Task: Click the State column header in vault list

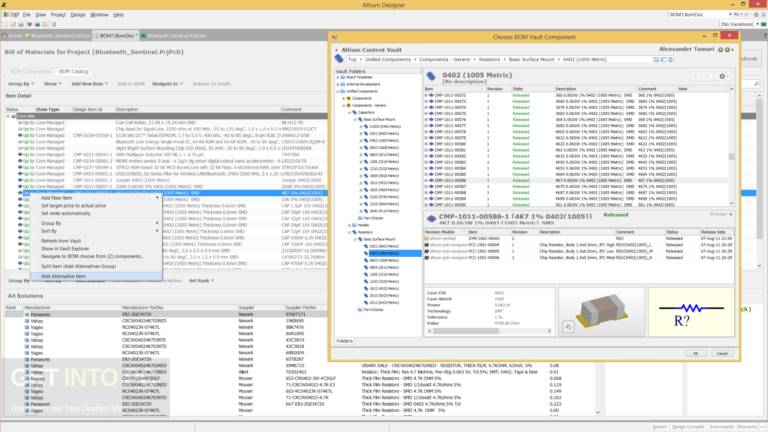Action: [x=532, y=89]
